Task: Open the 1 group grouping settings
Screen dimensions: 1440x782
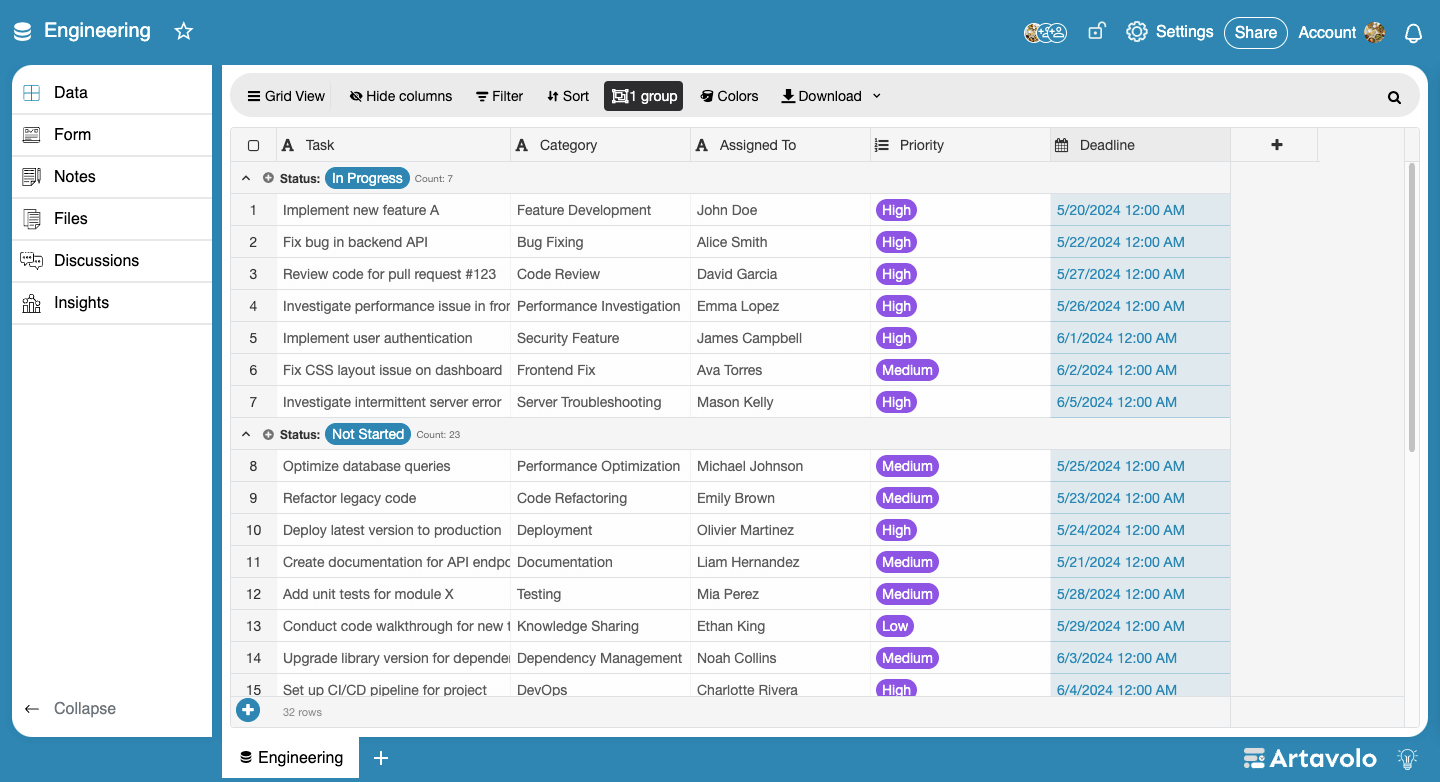Action: tap(644, 96)
